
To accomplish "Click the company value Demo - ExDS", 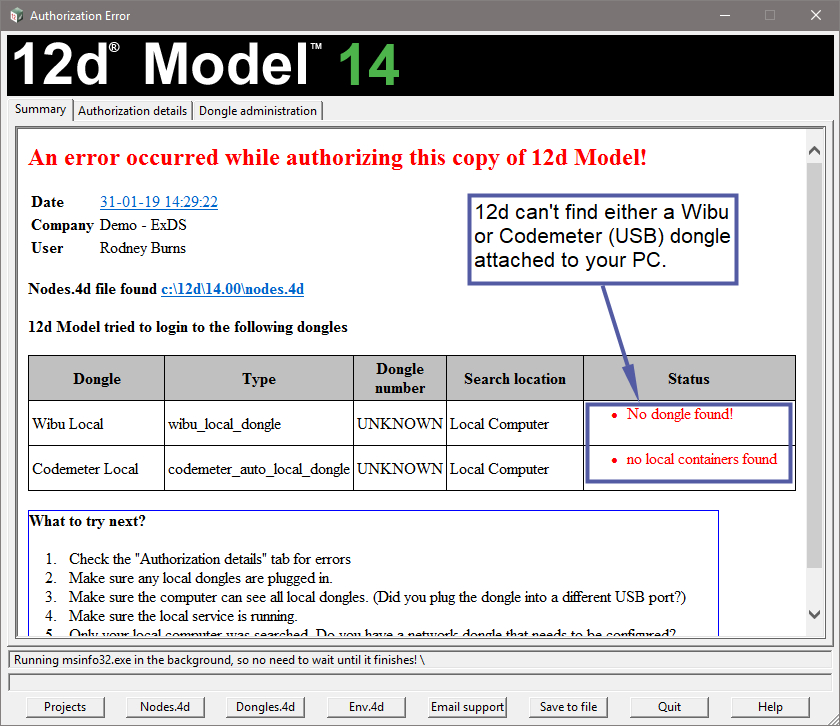I will click(x=143, y=224).
